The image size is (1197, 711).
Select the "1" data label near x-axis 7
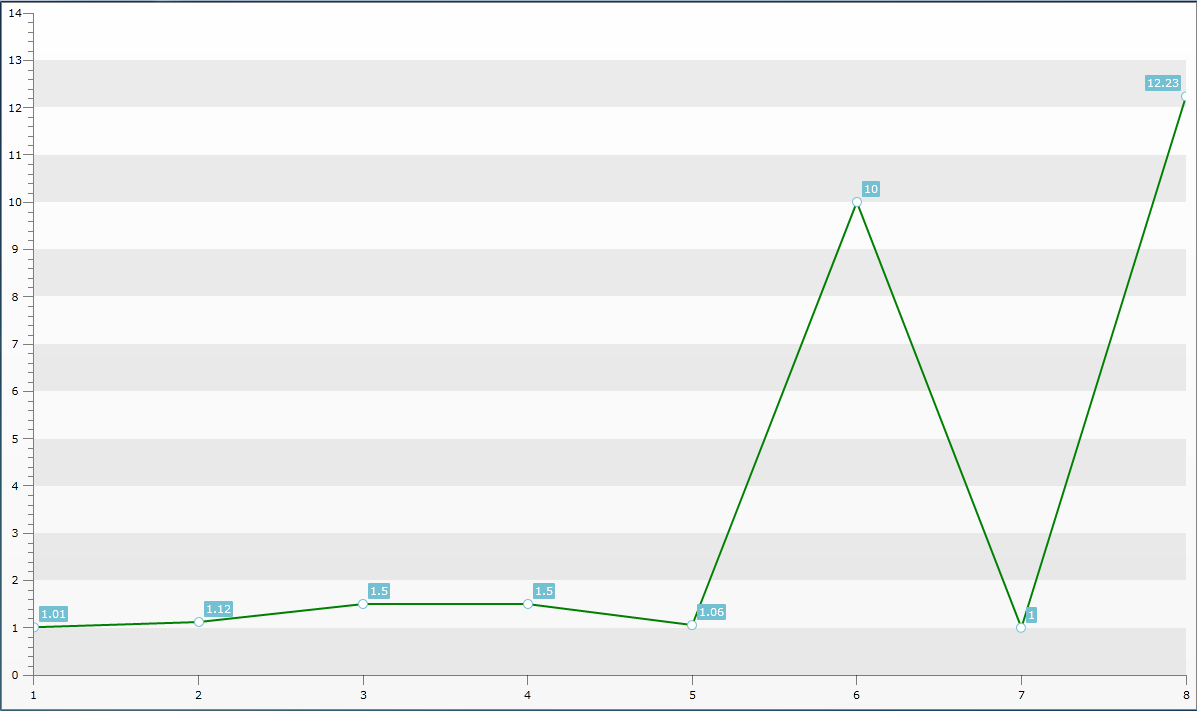[1031, 615]
